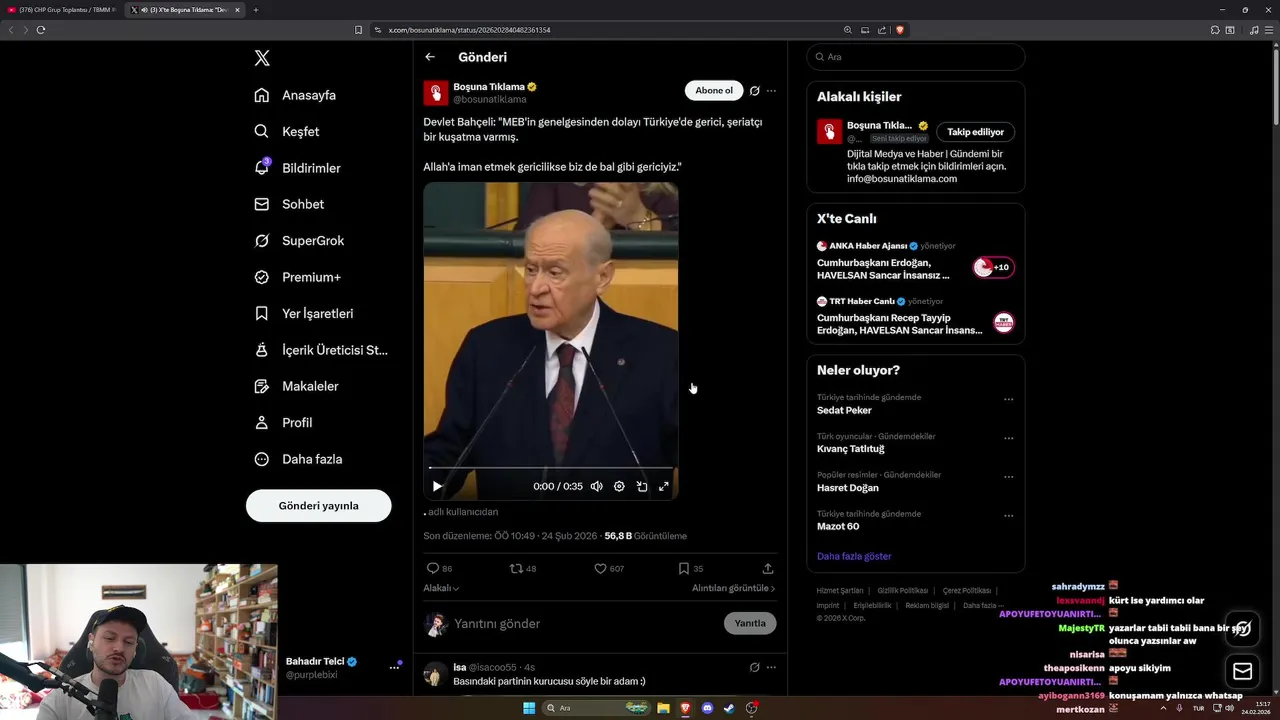Enter video fullscreen mode
This screenshot has width=1280, height=720.
click(x=664, y=486)
